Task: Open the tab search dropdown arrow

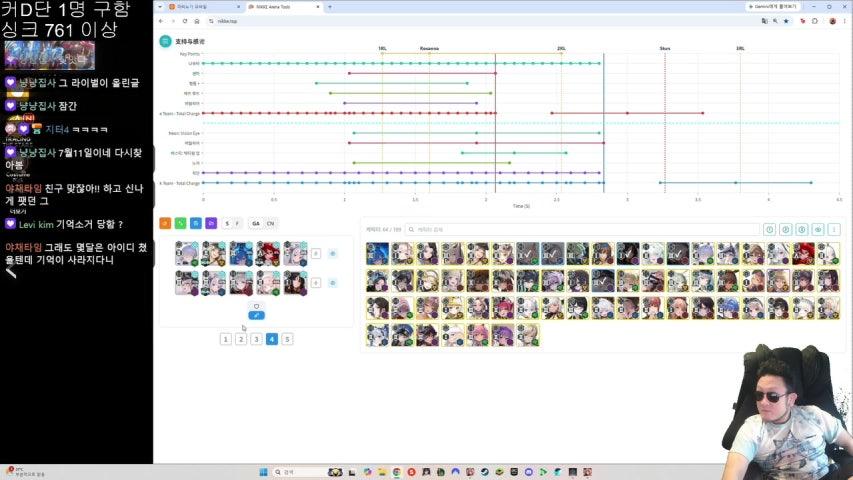Action: point(160,7)
